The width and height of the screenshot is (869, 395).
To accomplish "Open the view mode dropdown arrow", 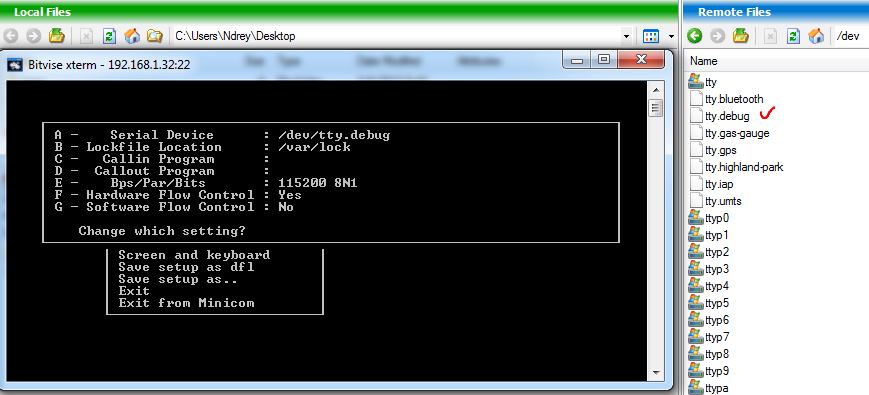I will pos(671,37).
